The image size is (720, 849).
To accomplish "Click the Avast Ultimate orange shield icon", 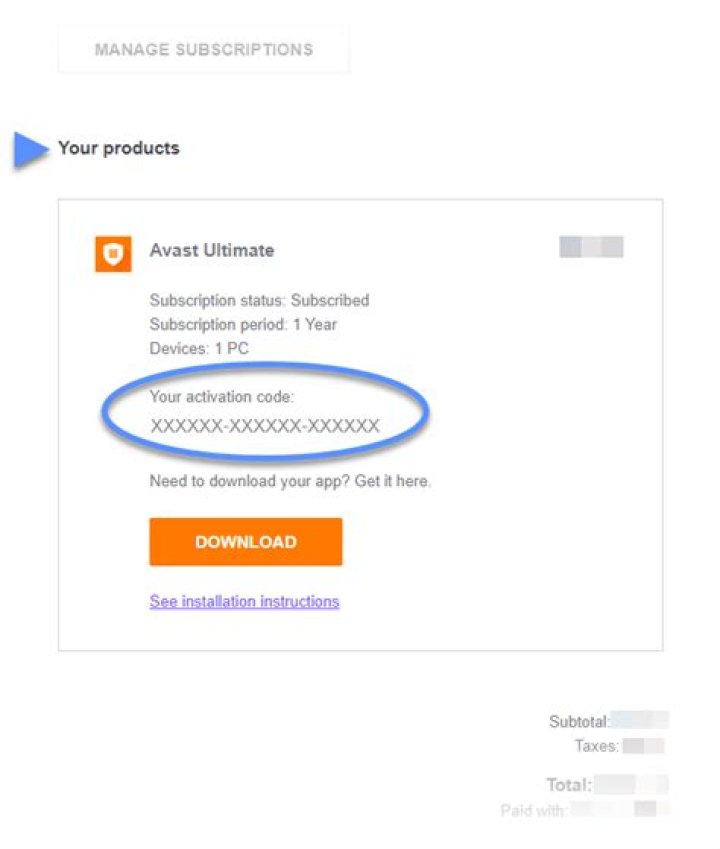I will pyautogui.click(x=113, y=254).
